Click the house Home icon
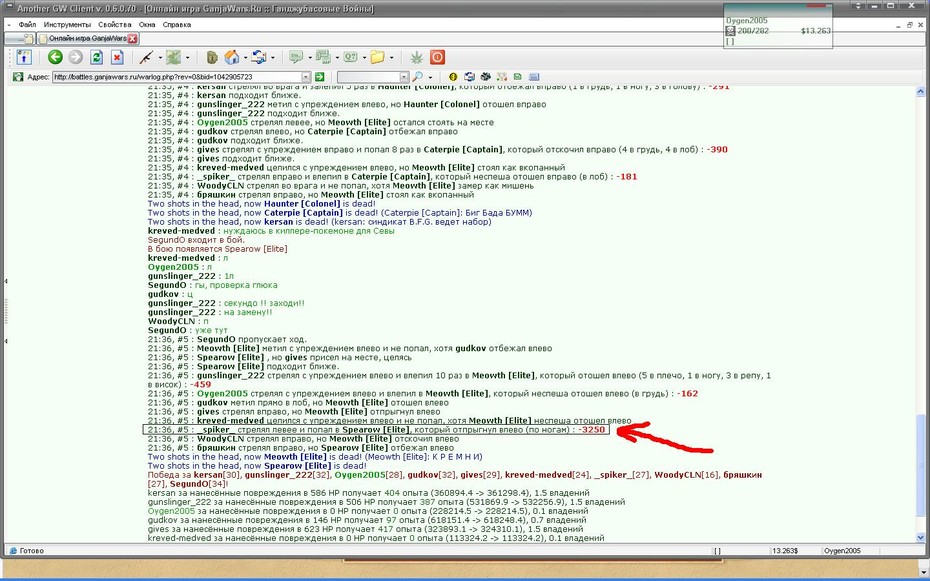Viewport: 930px width, 581px height. [x=232, y=57]
